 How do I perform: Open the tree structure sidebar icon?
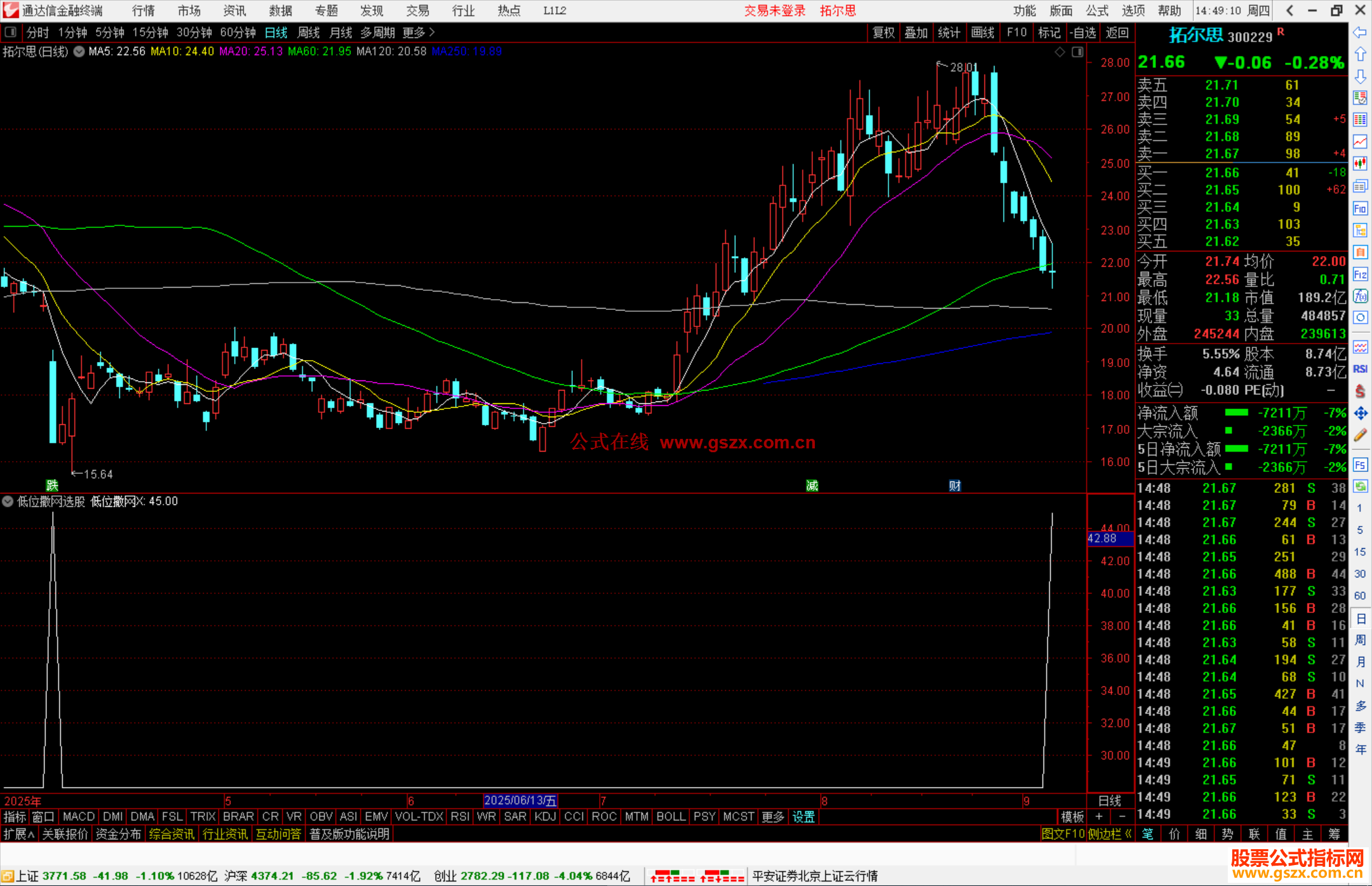1360,230
